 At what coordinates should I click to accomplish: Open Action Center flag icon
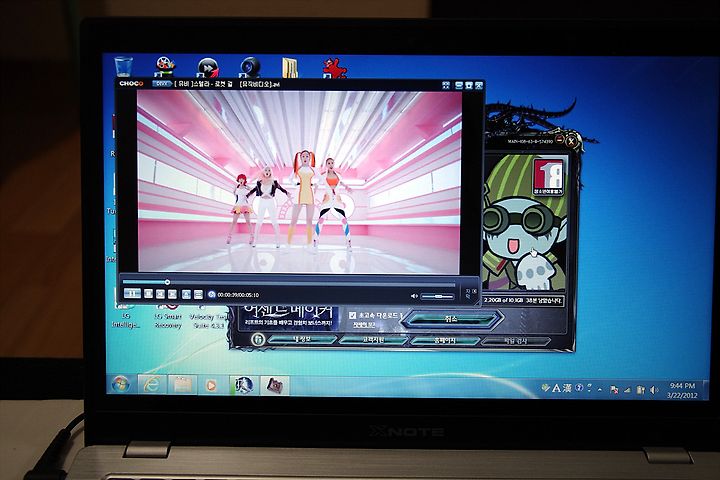click(x=614, y=390)
